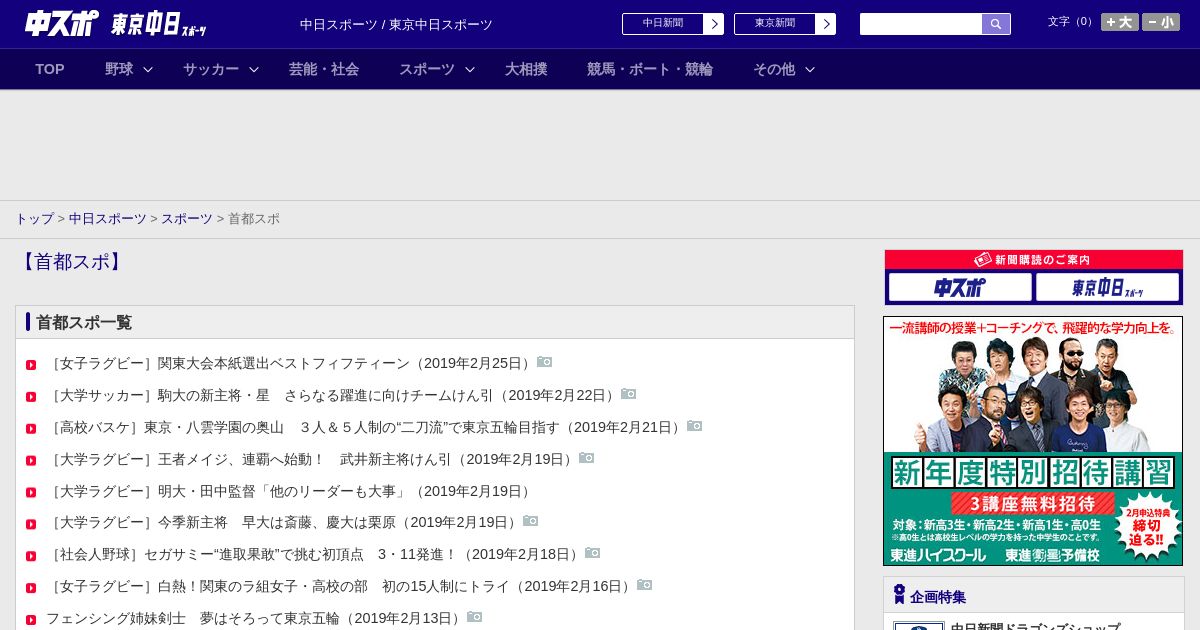Open article 王者メイジ、連覇へ始動
Screen dimensions: 1200x630
[311, 459]
